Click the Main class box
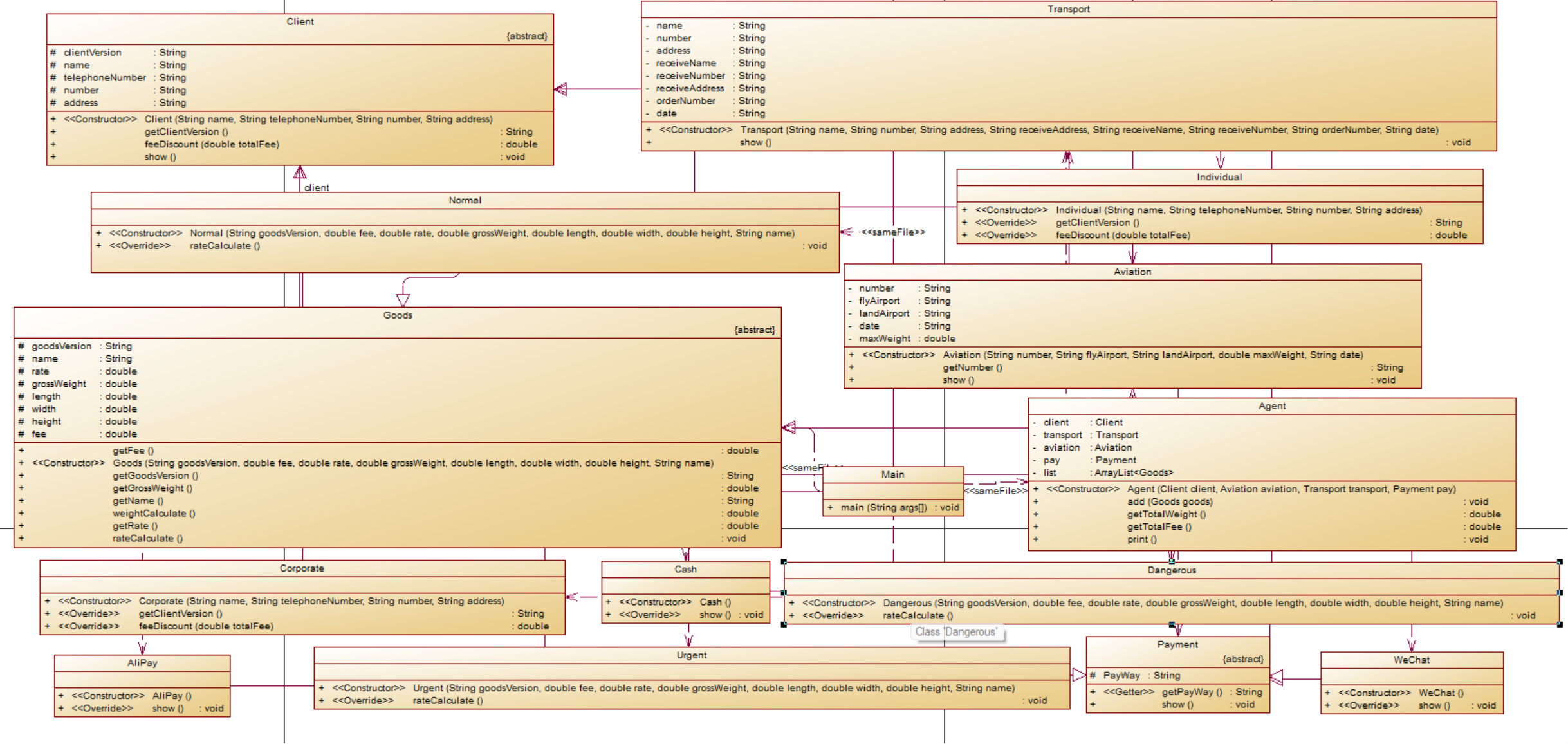This screenshot has height=744, width=1568. tap(892, 474)
